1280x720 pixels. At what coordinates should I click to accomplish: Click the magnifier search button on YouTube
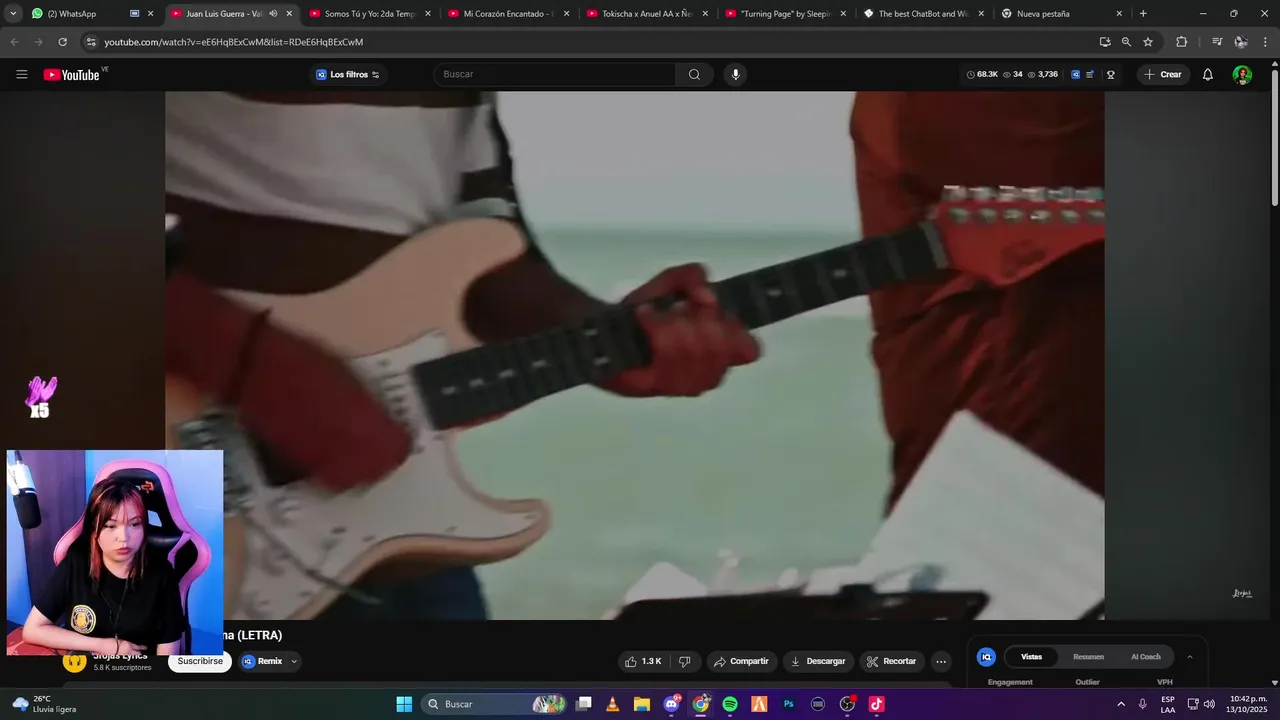tap(694, 75)
